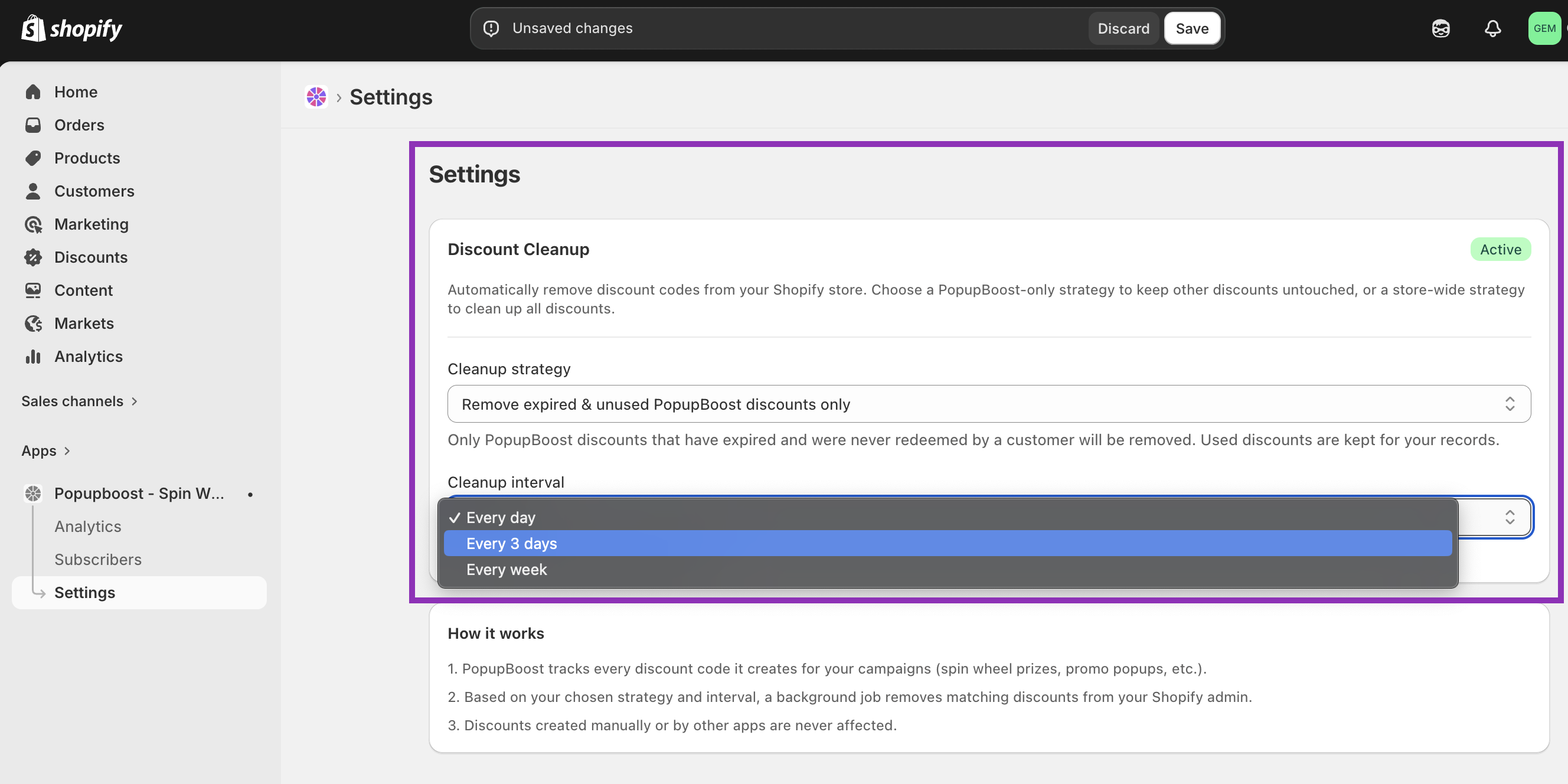Image resolution: width=1568 pixels, height=784 pixels.
Task: Open the Sidekick assistant icon
Action: (1441, 28)
